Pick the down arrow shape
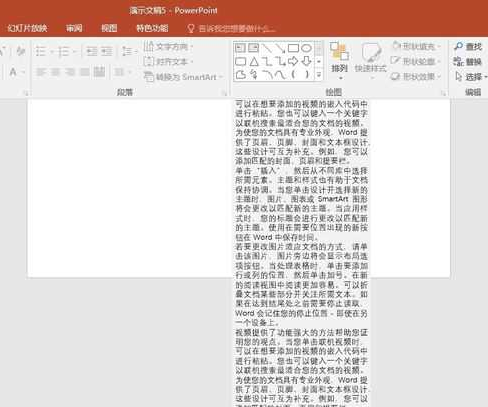Image resolution: width=488 pixels, height=407 pixels. pos(306,61)
